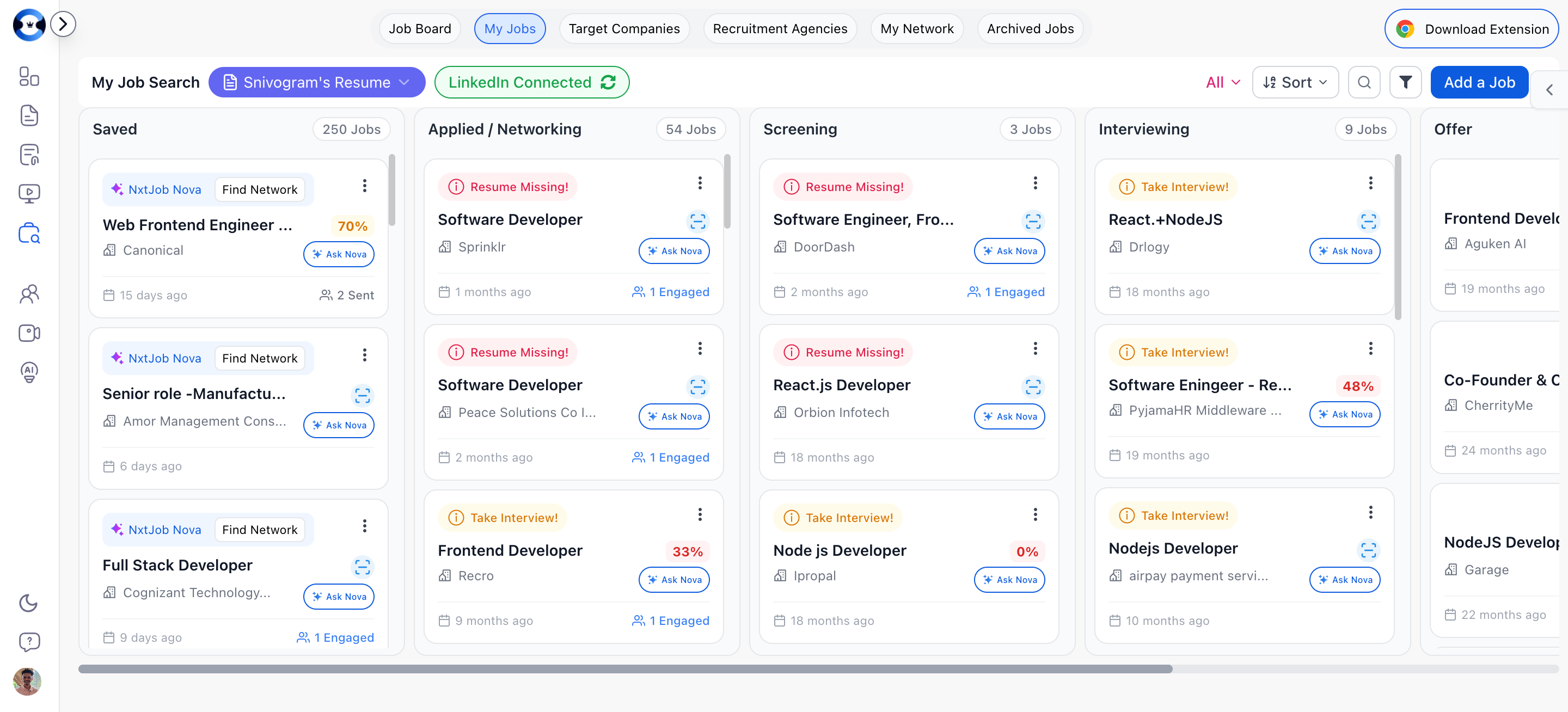Switch to the Job Board tab

pyautogui.click(x=419, y=29)
